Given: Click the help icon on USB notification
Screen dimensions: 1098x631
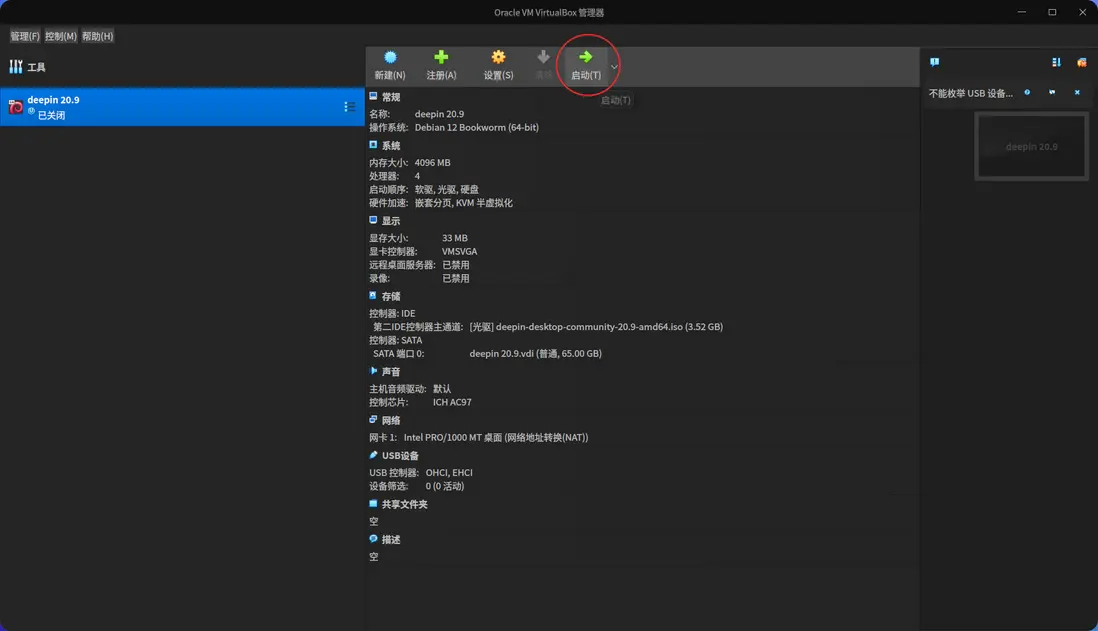Looking at the screenshot, I should tap(1027, 92).
